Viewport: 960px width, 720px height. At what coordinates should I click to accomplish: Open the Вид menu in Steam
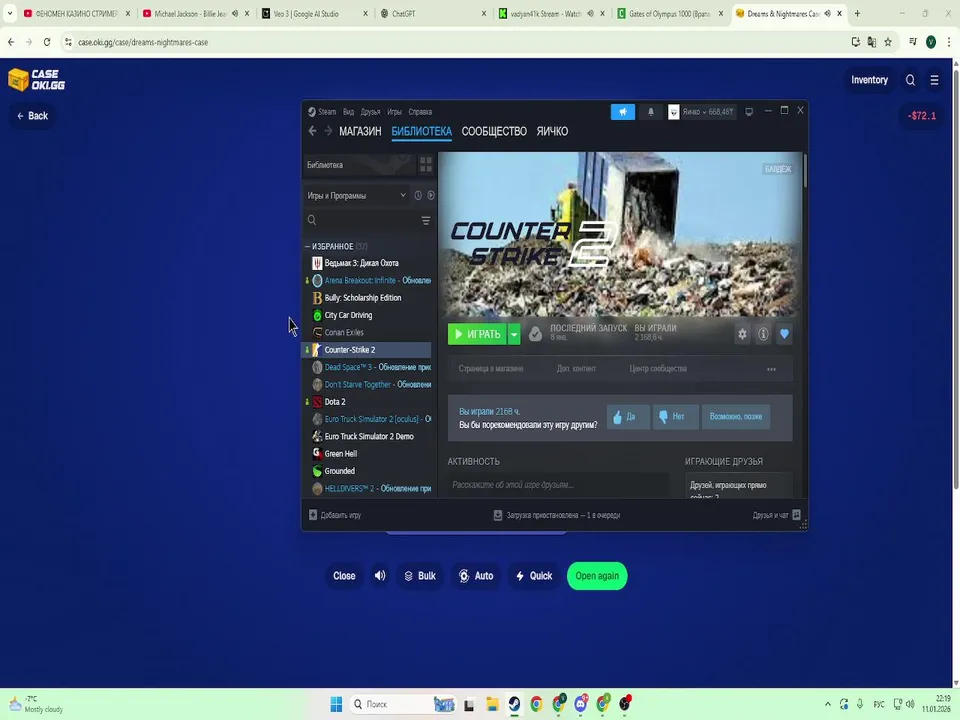click(x=348, y=112)
